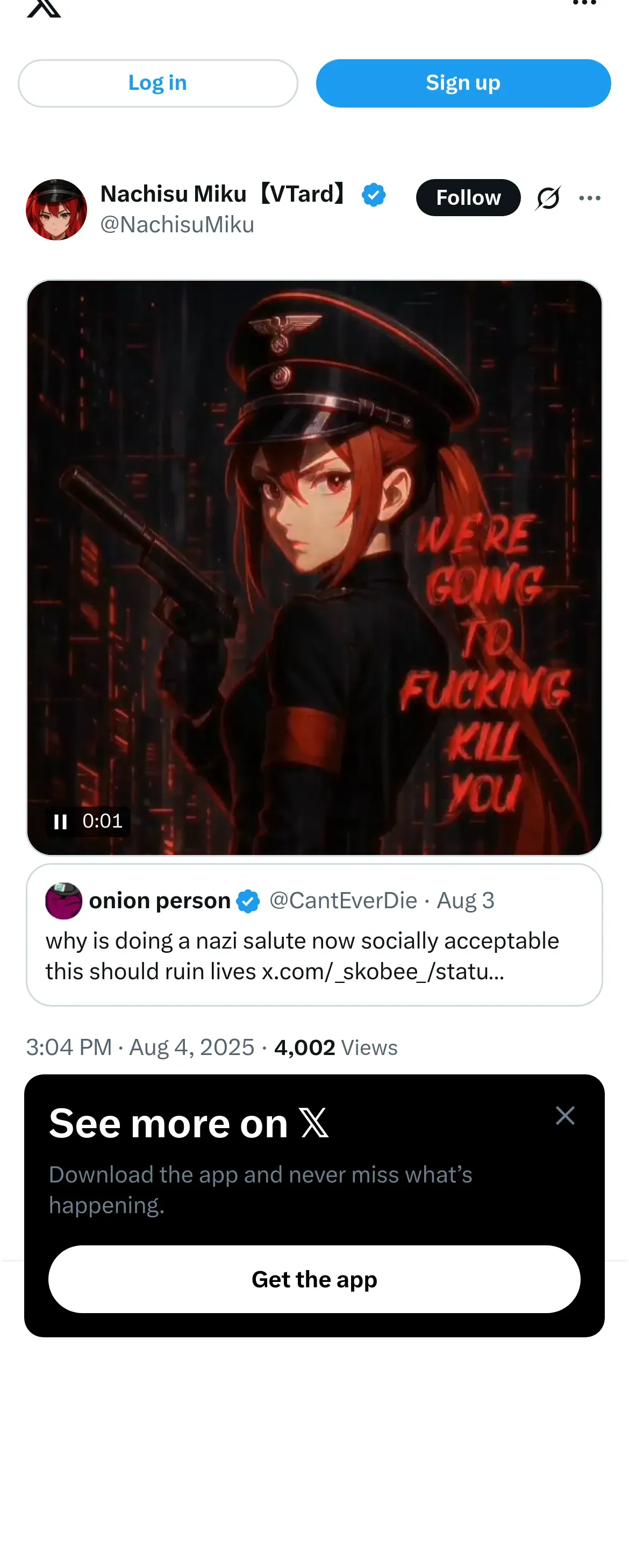Open the quoted post text by @CantEverDie
This screenshot has width=629, height=1568.
pos(302,956)
